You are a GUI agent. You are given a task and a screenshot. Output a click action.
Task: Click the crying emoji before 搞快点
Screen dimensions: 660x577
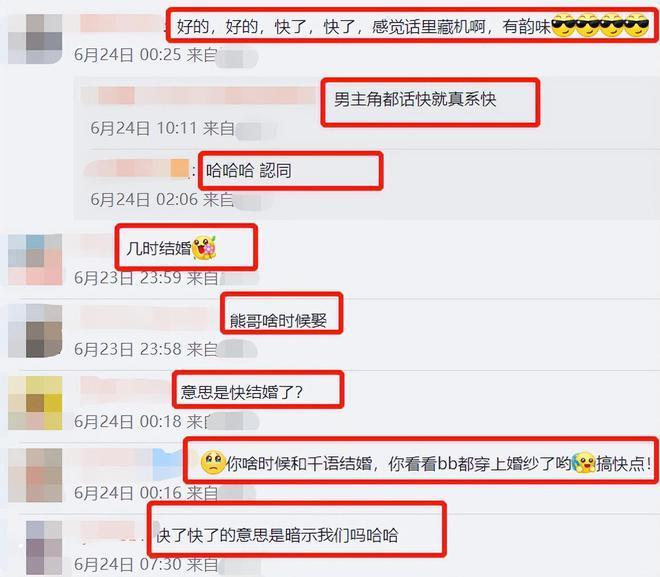[x=583, y=463]
